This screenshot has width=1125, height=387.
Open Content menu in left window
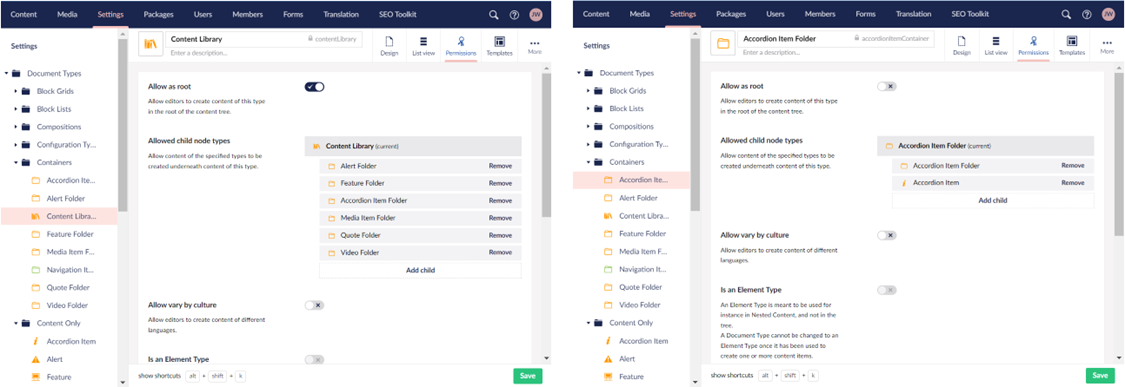tap(24, 14)
